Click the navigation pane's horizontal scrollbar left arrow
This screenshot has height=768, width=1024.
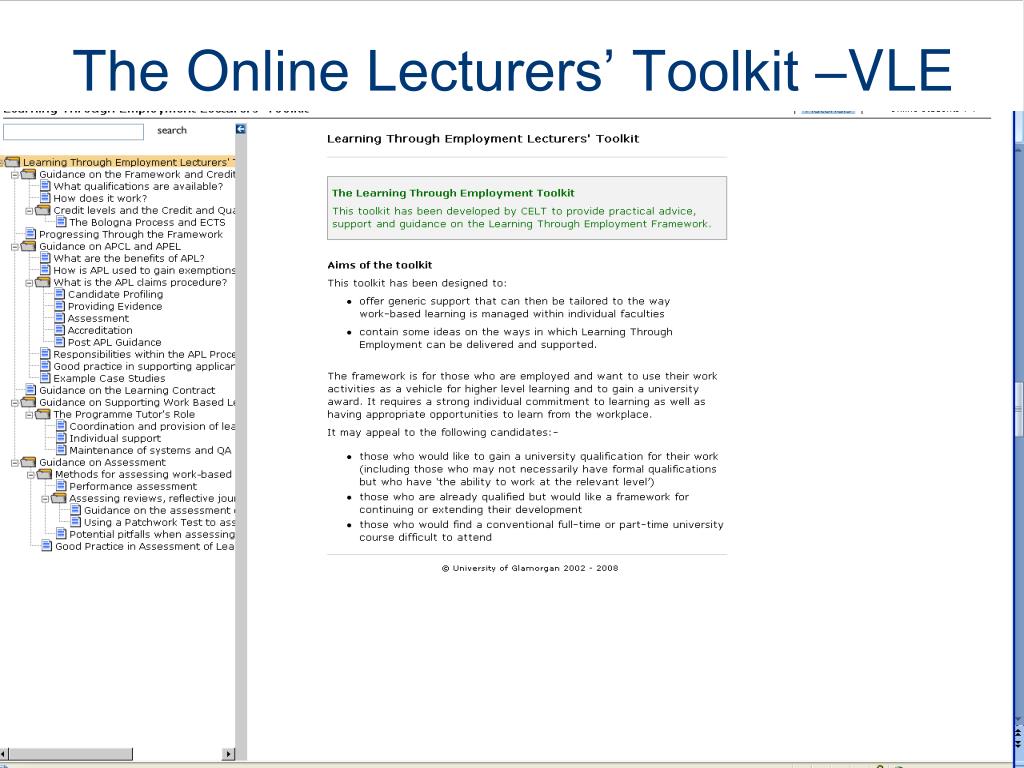(x=5, y=754)
